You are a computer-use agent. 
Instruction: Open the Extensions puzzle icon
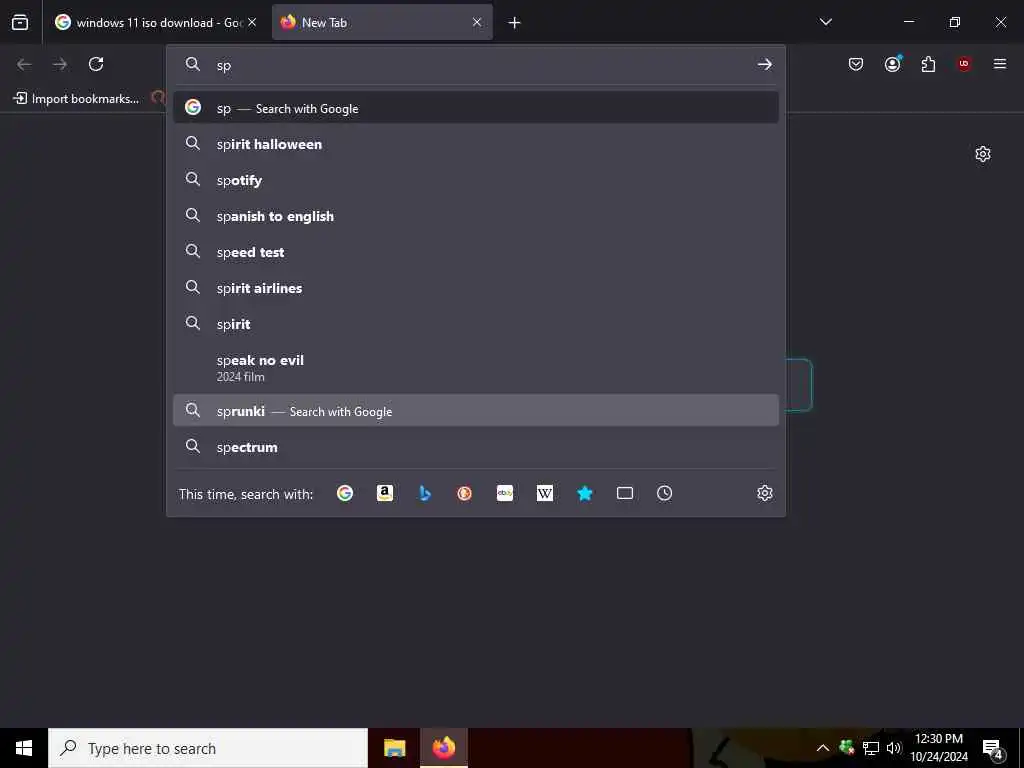click(x=928, y=64)
